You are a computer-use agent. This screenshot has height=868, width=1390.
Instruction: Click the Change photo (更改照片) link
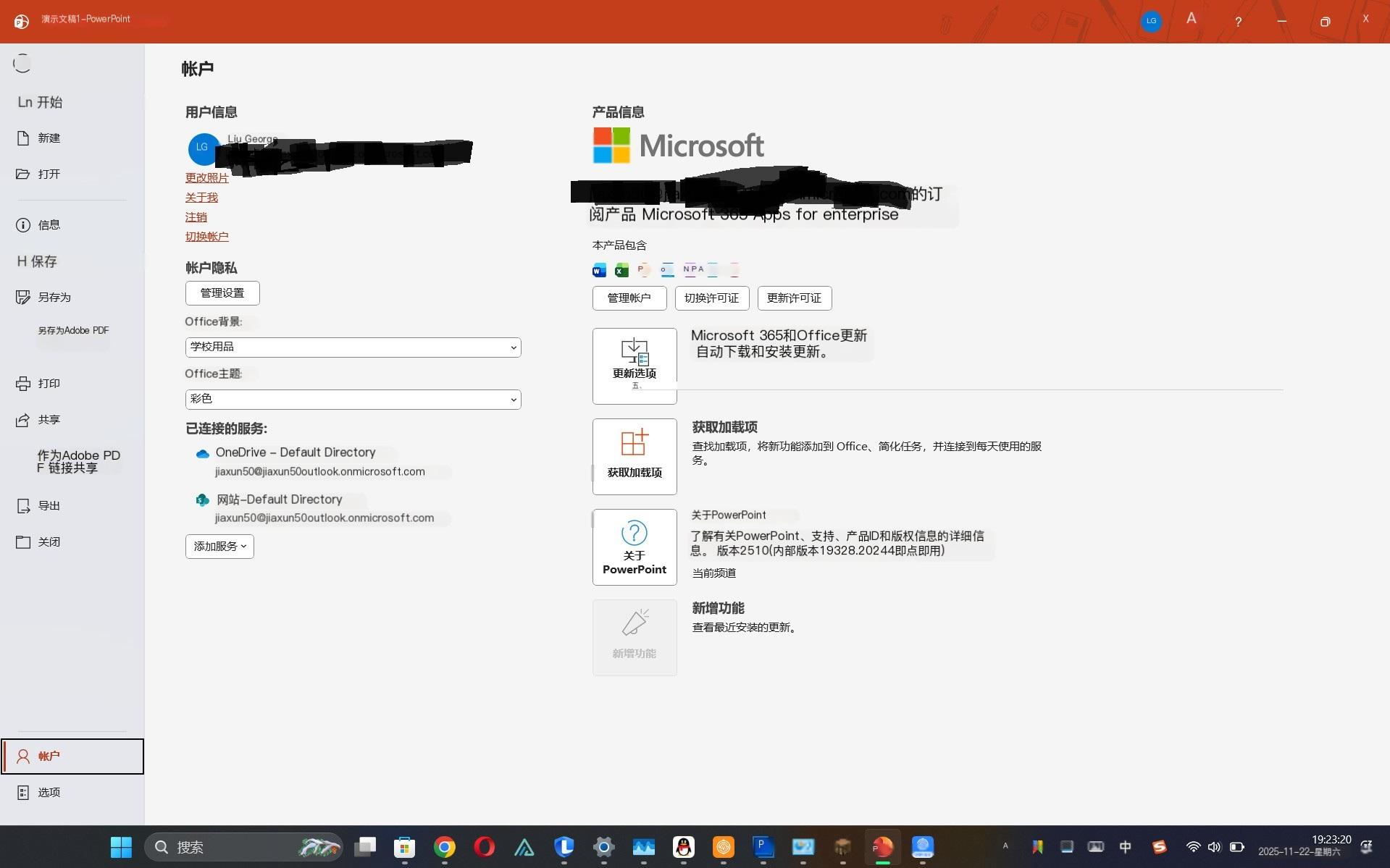206,178
